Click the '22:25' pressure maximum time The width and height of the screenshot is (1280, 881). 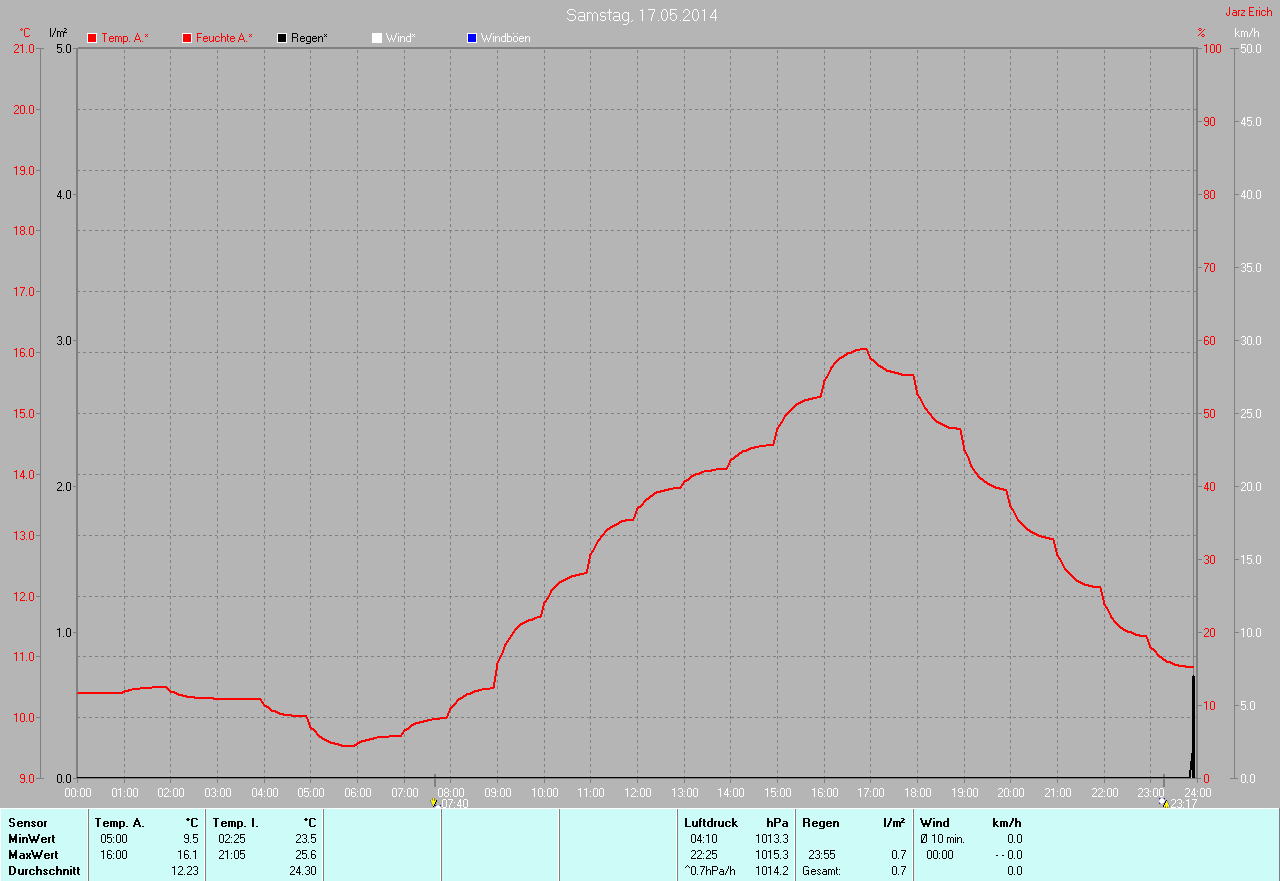click(x=704, y=855)
